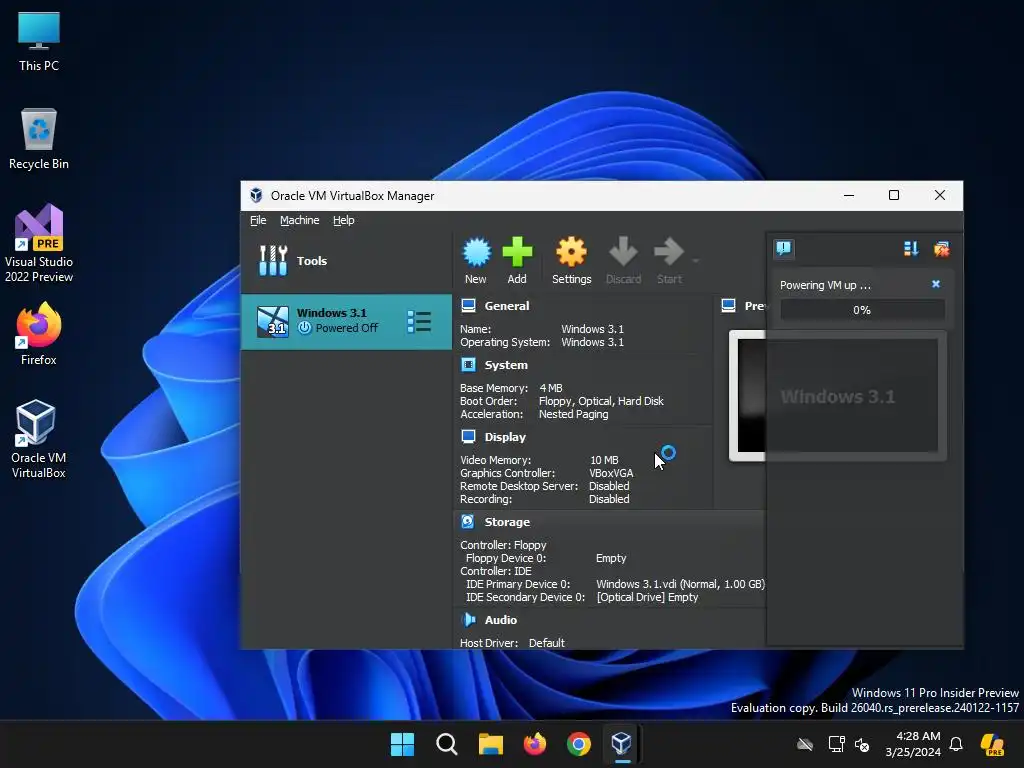1024x768 pixels.
Task: Minimize the VirtualBox Manager window
Action: [x=849, y=195]
